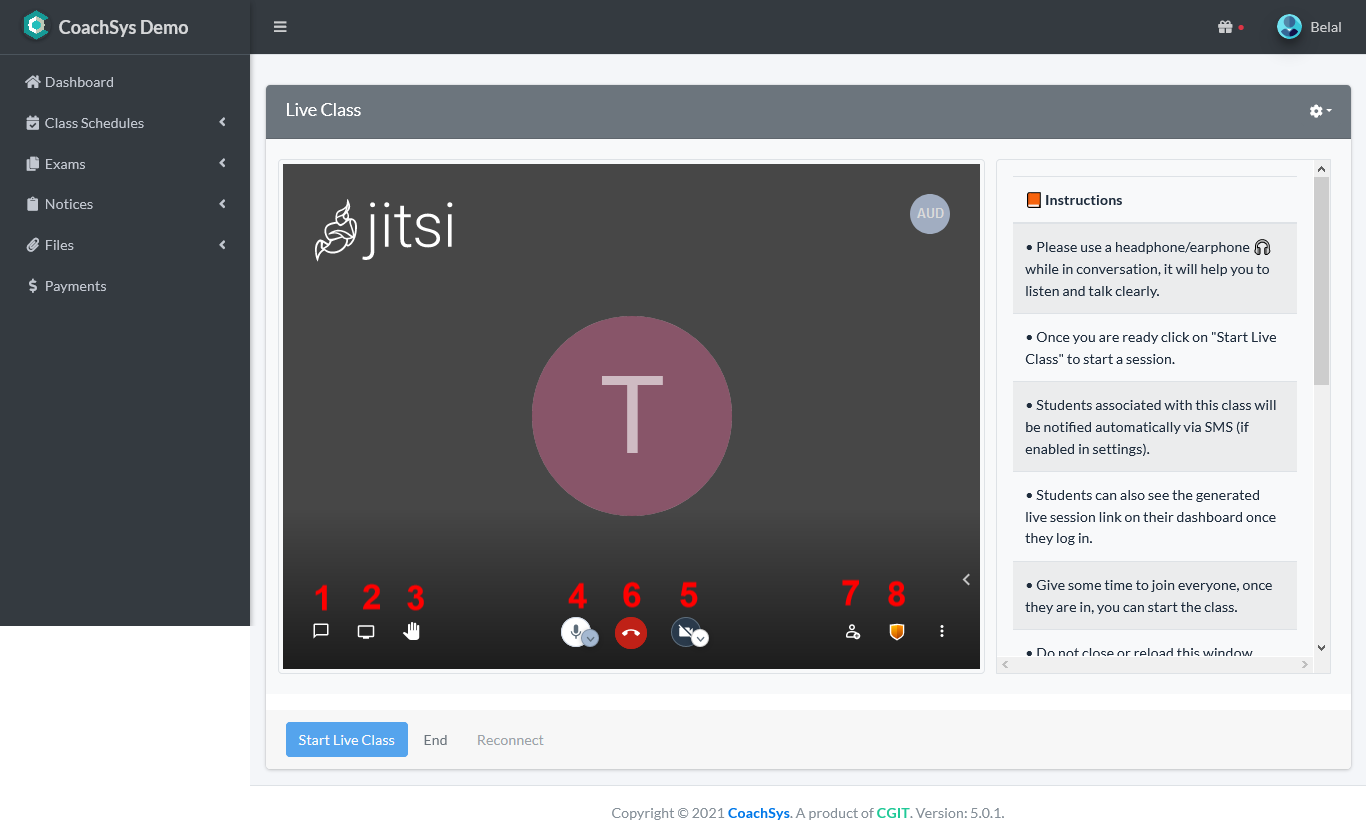This screenshot has height=840, width=1366.
Task: Click the red hang up button
Action: [631, 632]
